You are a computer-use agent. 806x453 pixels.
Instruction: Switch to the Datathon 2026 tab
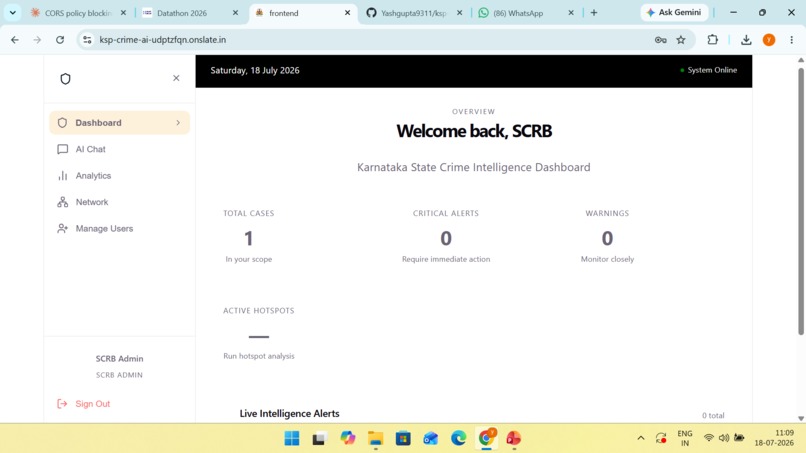coord(182,13)
